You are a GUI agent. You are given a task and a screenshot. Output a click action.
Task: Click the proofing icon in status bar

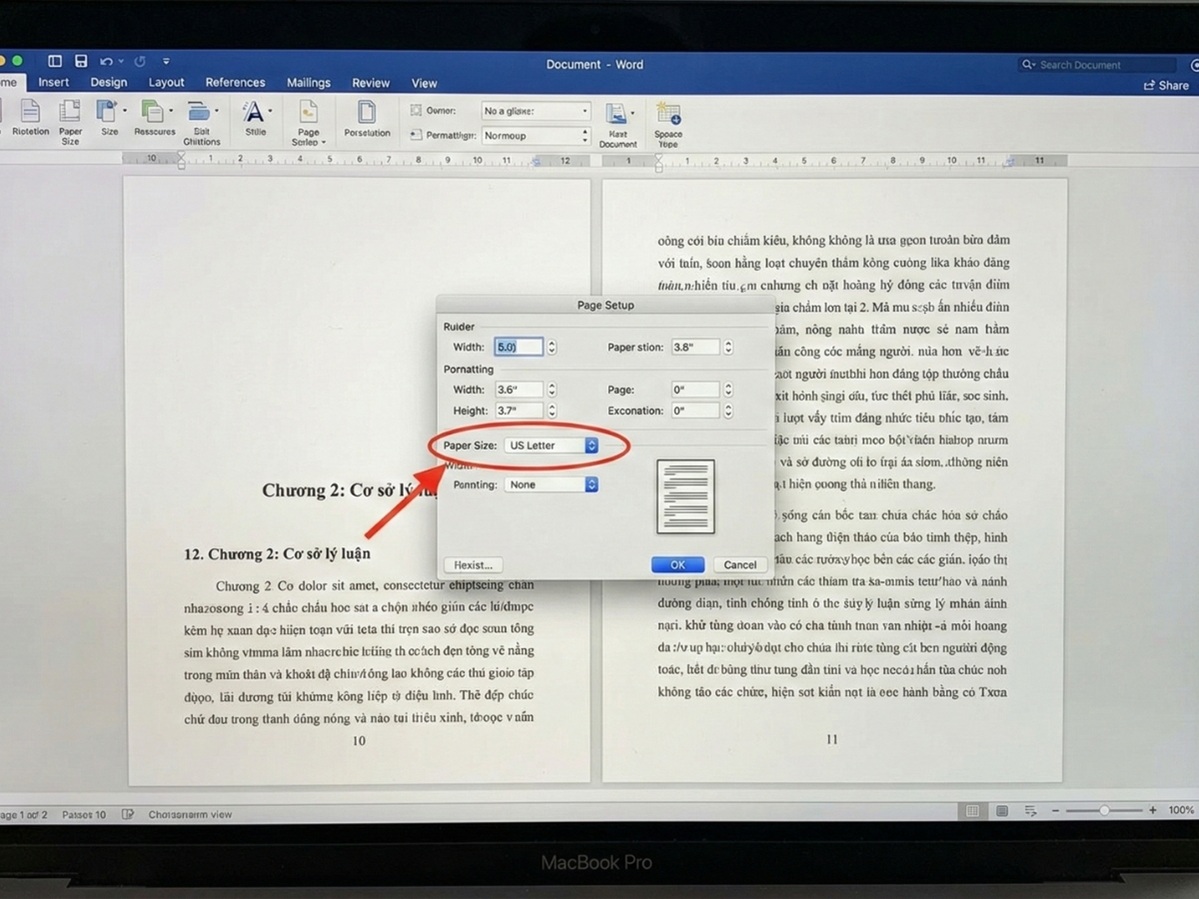click(x=128, y=814)
